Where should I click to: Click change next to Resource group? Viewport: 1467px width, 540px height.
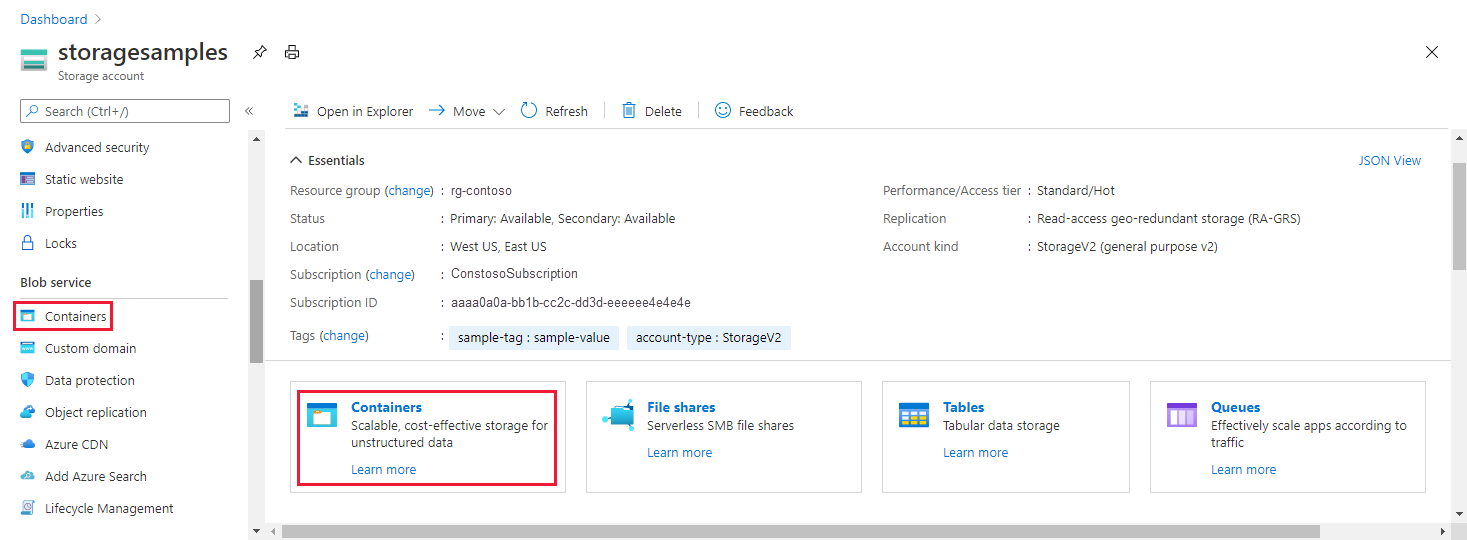tap(408, 190)
